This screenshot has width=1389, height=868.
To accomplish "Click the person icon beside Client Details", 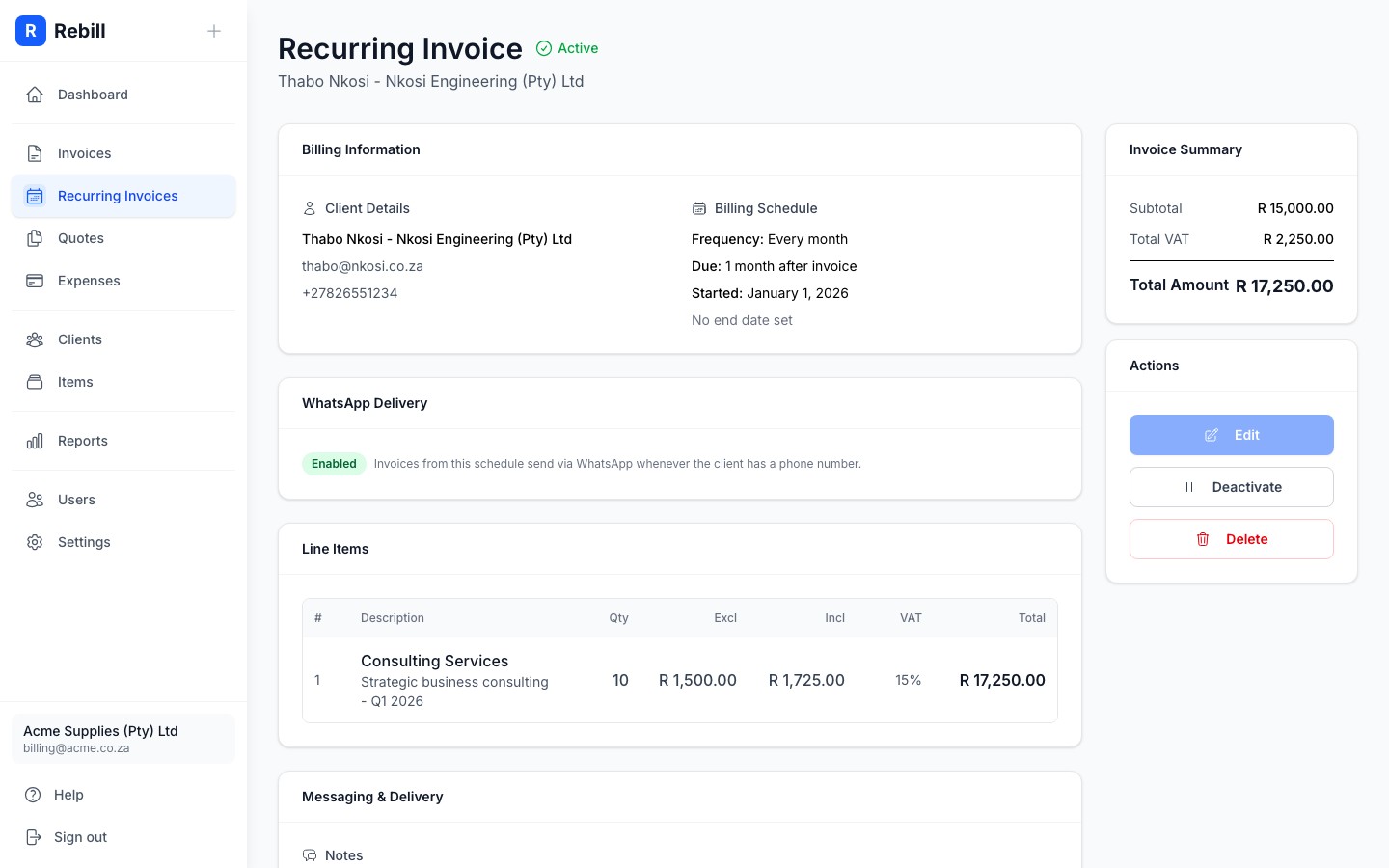I will pos(310,208).
